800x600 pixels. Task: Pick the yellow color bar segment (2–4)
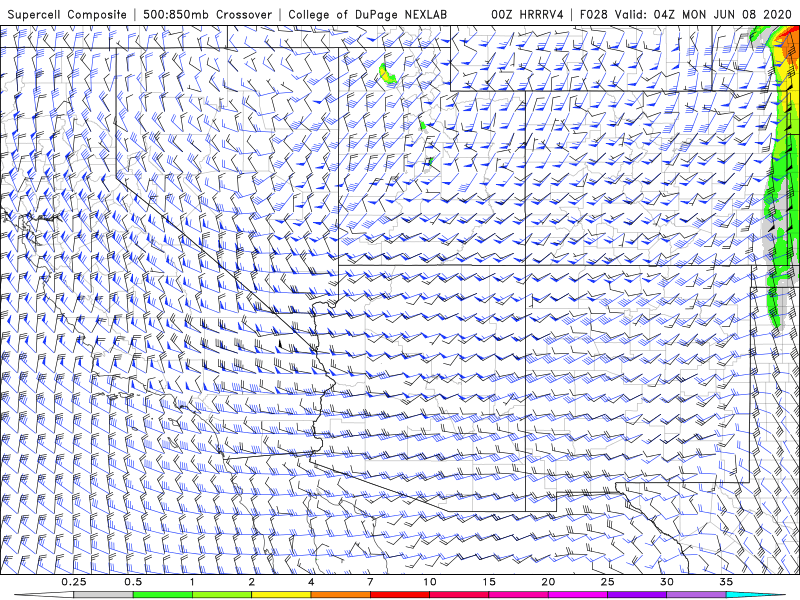pos(281,595)
